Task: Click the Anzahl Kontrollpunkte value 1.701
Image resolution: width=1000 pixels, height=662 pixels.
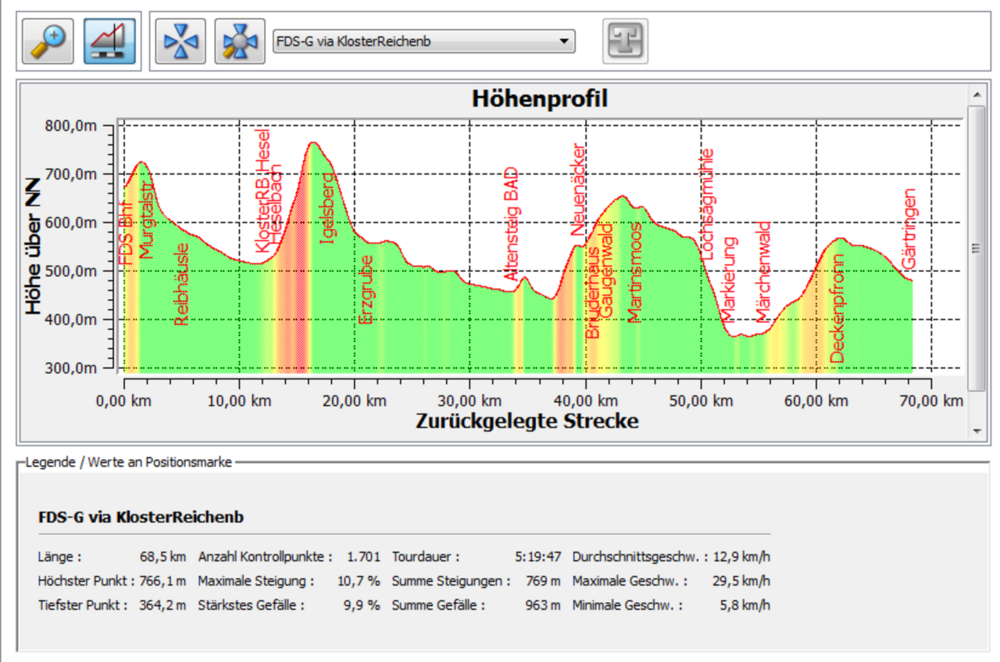Action: point(364,557)
